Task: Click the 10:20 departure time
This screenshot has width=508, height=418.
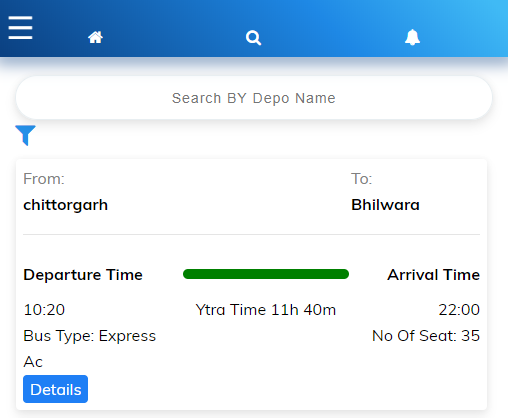Action: pyautogui.click(x=44, y=310)
